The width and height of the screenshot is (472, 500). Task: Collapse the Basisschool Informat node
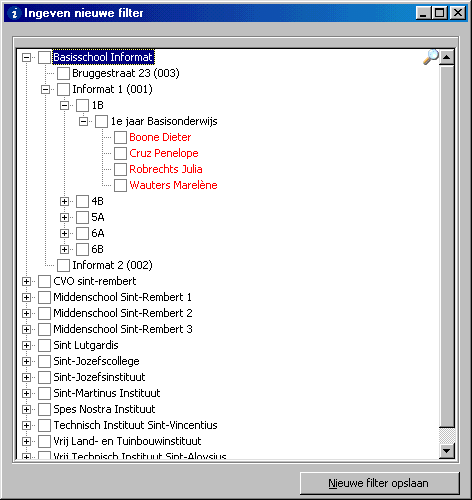coord(26,57)
